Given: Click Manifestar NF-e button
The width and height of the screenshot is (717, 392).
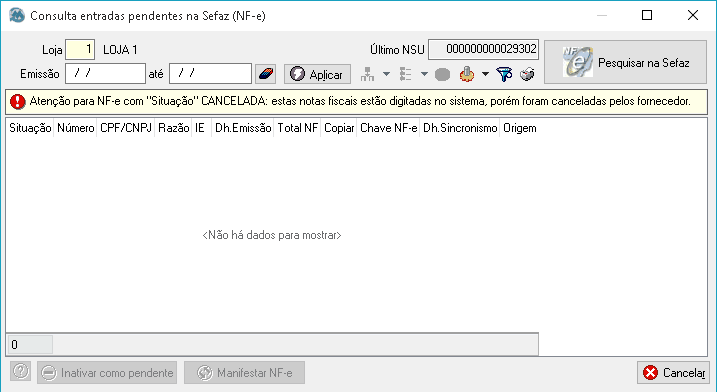Looking at the screenshot, I should click(245, 373).
